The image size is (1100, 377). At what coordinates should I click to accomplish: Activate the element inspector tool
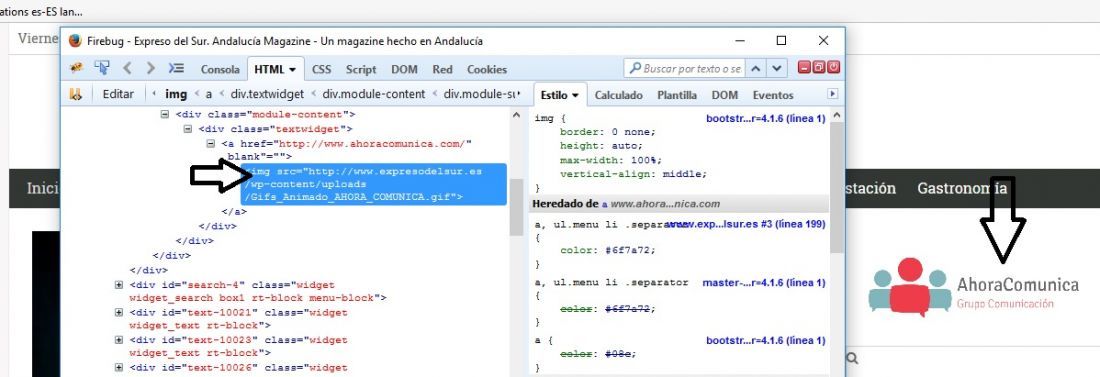pyautogui.click(x=102, y=68)
